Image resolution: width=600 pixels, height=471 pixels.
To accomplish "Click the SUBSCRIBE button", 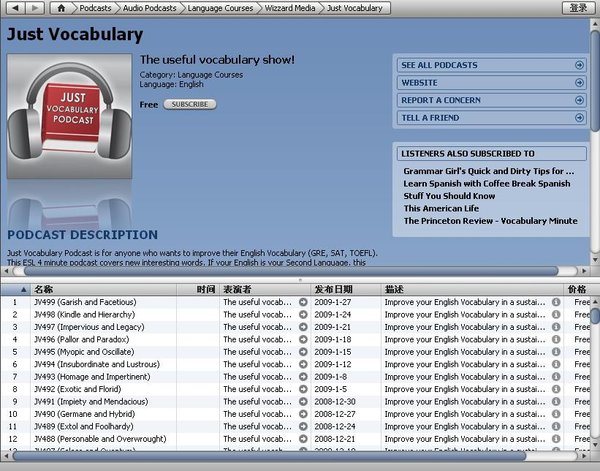I will tap(190, 104).
